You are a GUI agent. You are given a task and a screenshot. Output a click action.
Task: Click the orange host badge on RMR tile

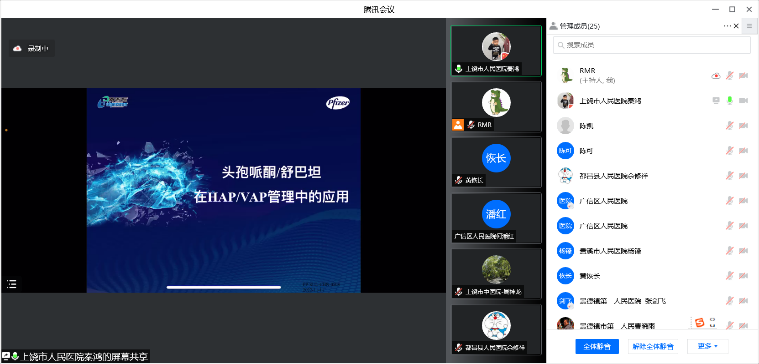[457, 124]
